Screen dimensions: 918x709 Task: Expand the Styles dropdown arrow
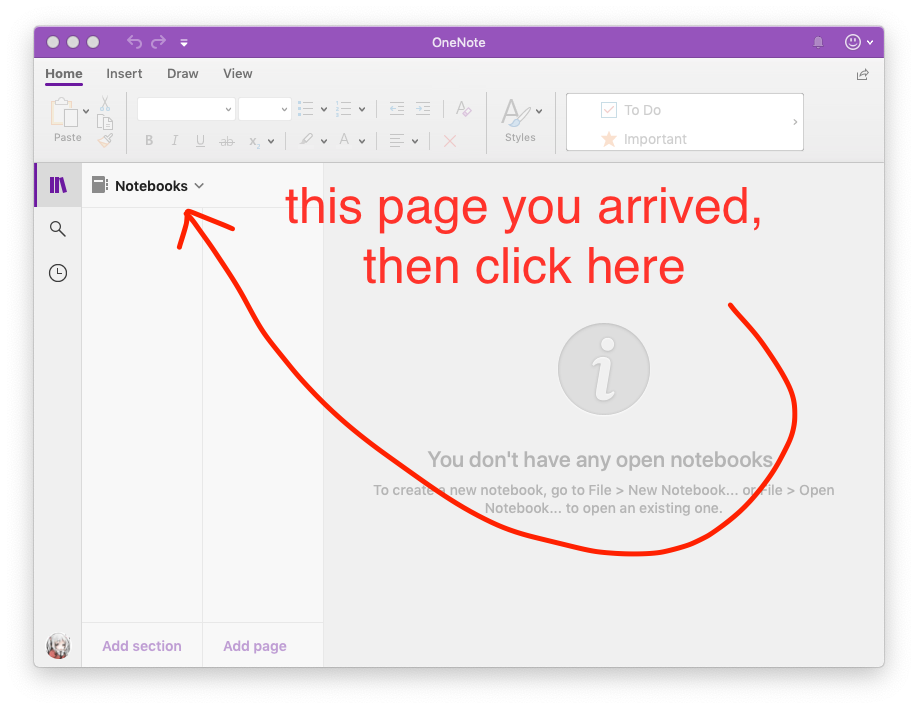point(539,111)
